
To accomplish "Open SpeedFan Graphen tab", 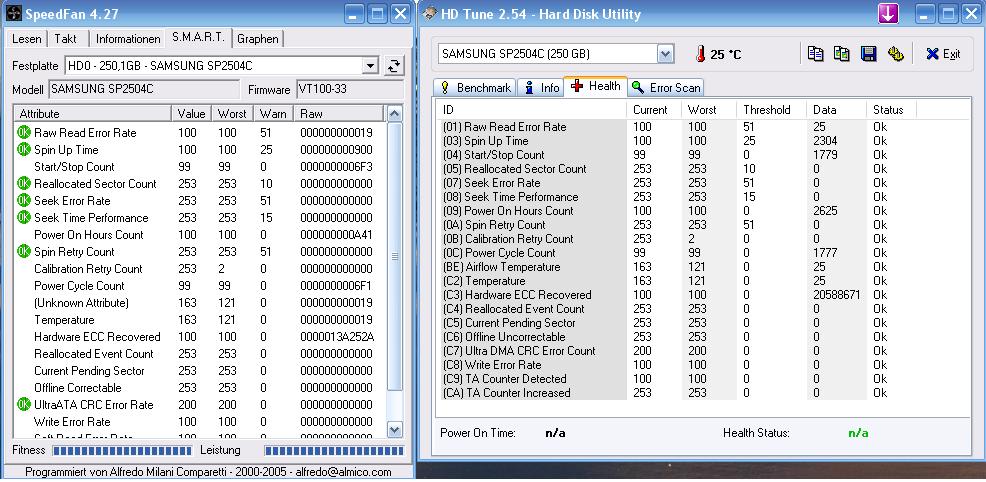I will click(258, 39).
